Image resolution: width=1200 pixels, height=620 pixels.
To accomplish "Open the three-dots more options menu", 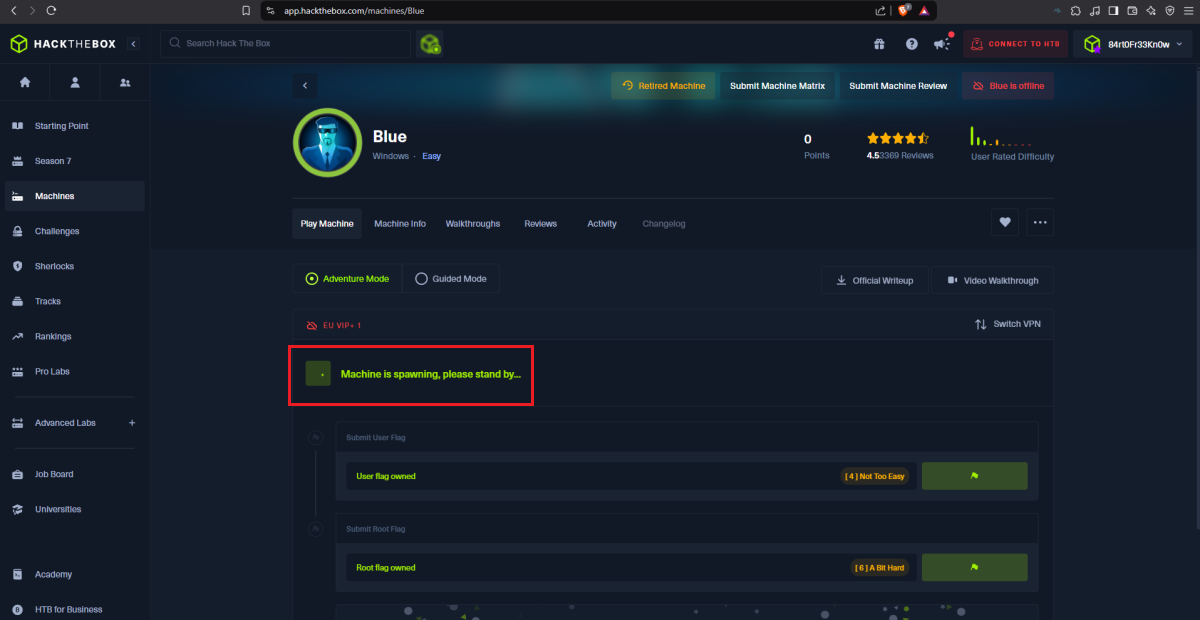I will tap(1040, 223).
